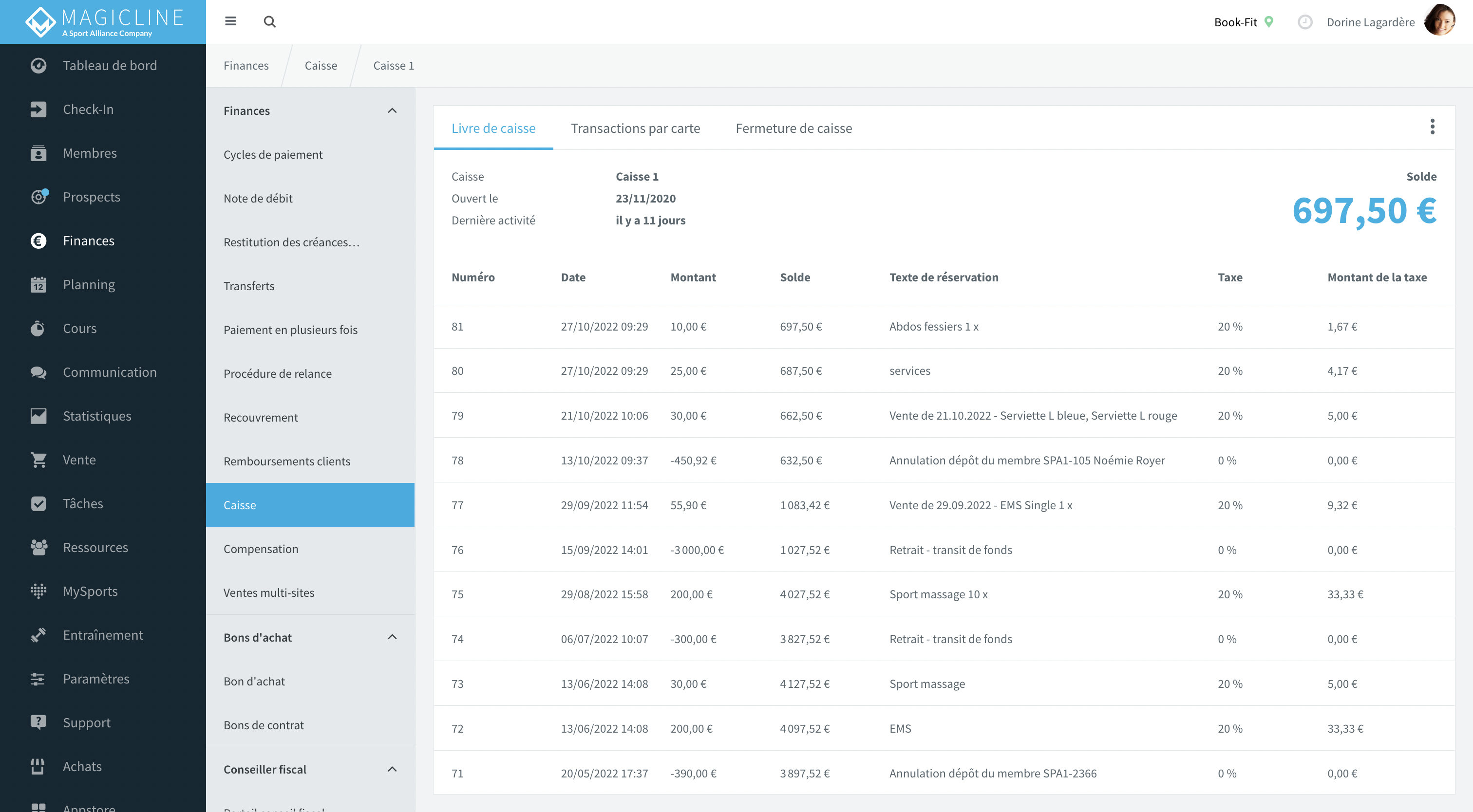Image resolution: width=1473 pixels, height=812 pixels.
Task: Click the 697,50 € large solde amount
Action: 1364,211
